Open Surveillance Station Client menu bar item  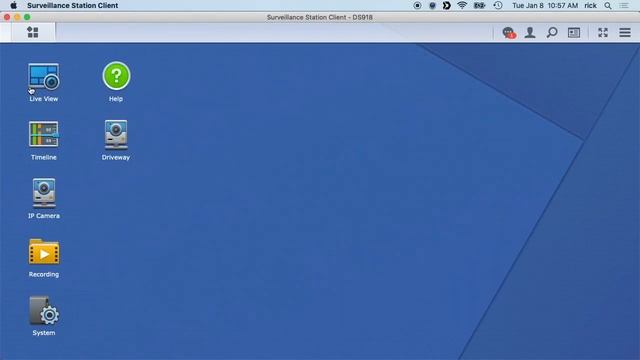pyautogui.click(x=73, y=5)
